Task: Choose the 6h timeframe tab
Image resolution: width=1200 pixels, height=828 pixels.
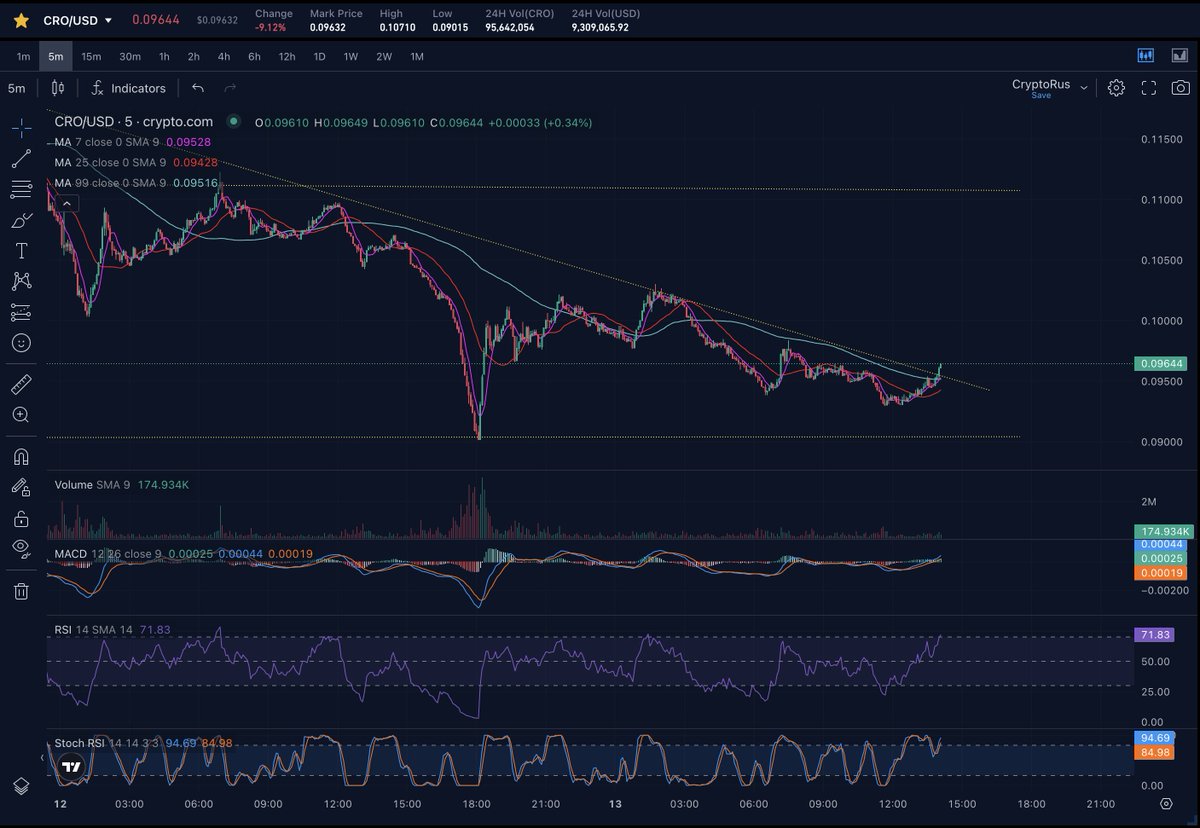Action: [x=254, y=57]
